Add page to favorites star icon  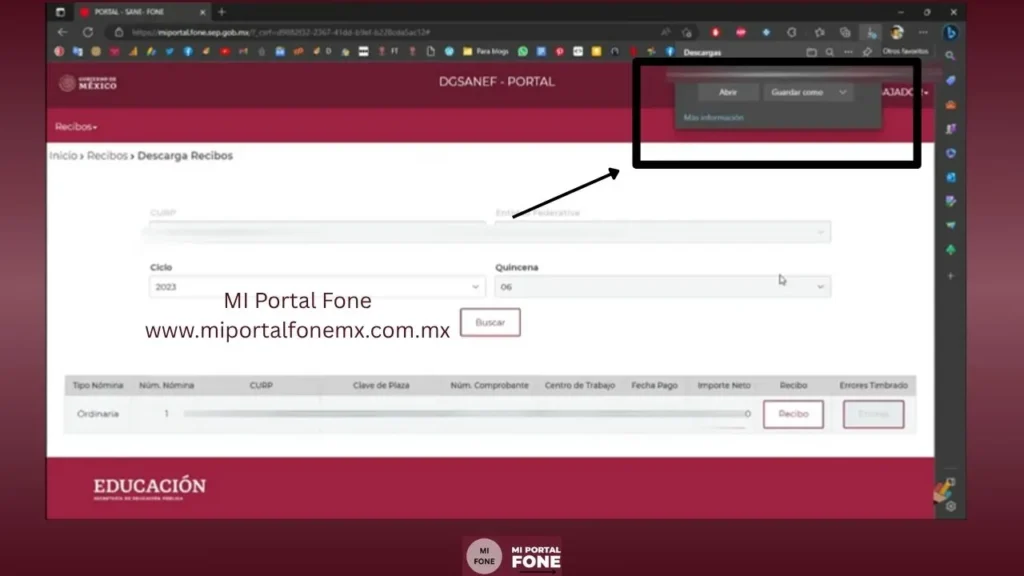687,32
